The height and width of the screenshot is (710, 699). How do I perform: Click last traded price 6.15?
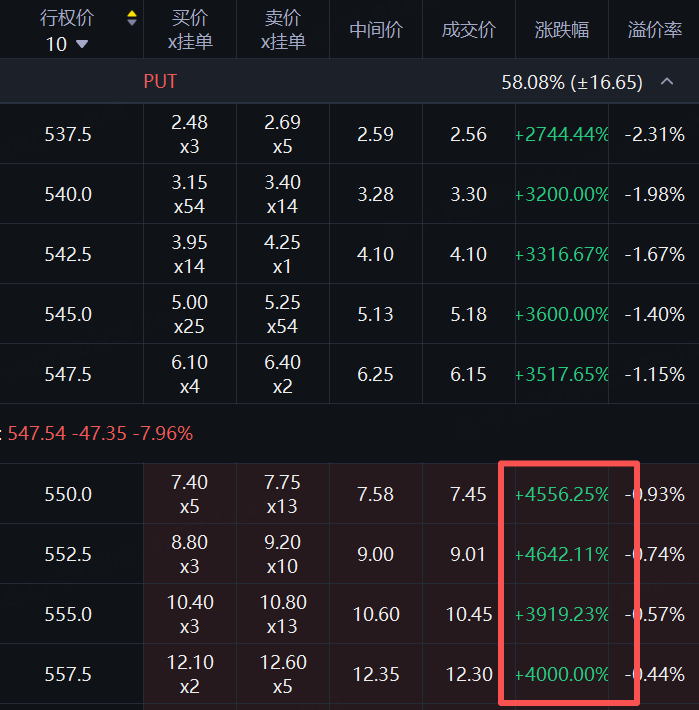click(469, 374)
